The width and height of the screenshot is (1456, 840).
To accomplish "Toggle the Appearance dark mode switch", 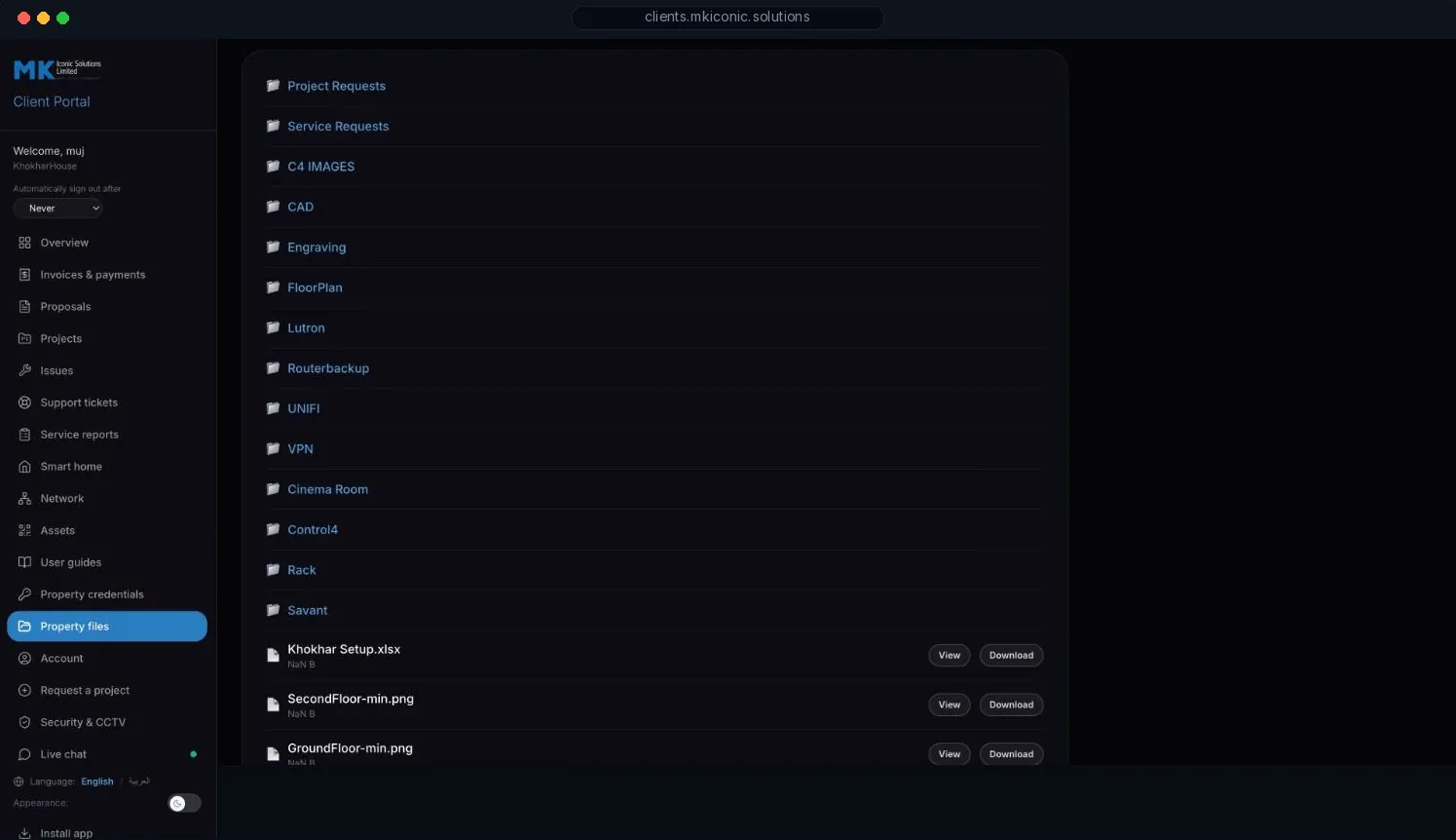I will point(184,803).
